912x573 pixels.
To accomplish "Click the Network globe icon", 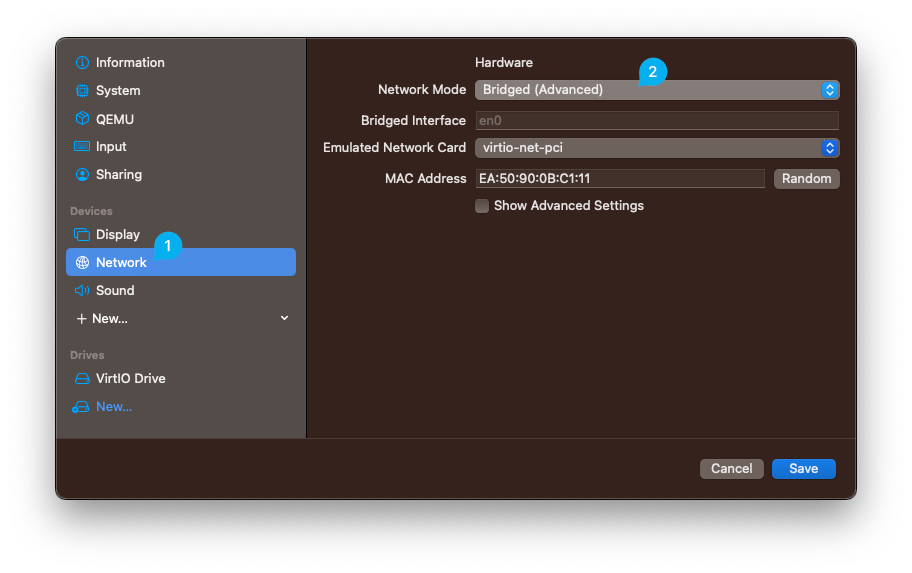I will pyautogui.click(x=82, y=262).
